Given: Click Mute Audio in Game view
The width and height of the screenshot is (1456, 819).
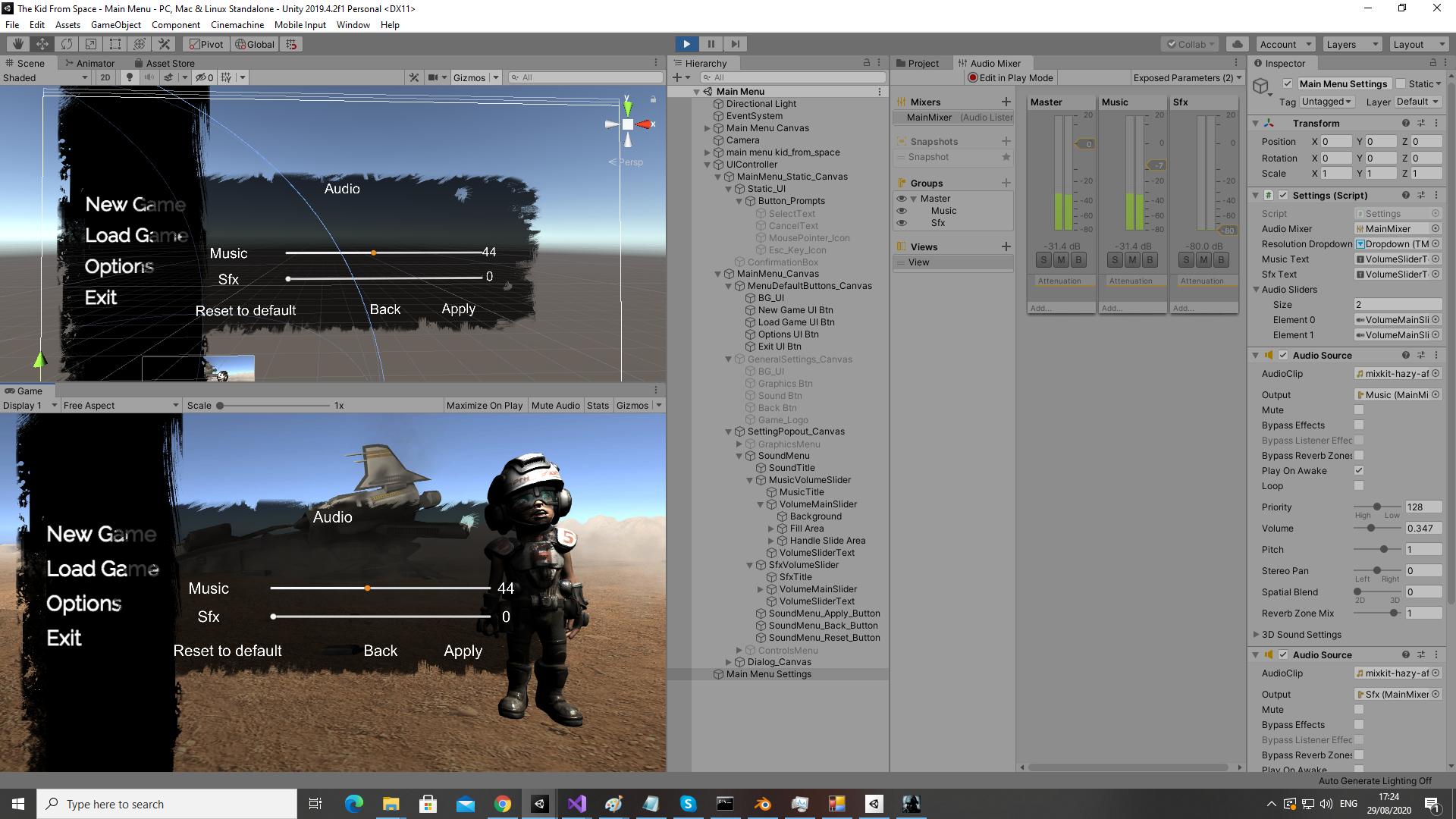Looking at the screenshot, I should pos(555,406).
